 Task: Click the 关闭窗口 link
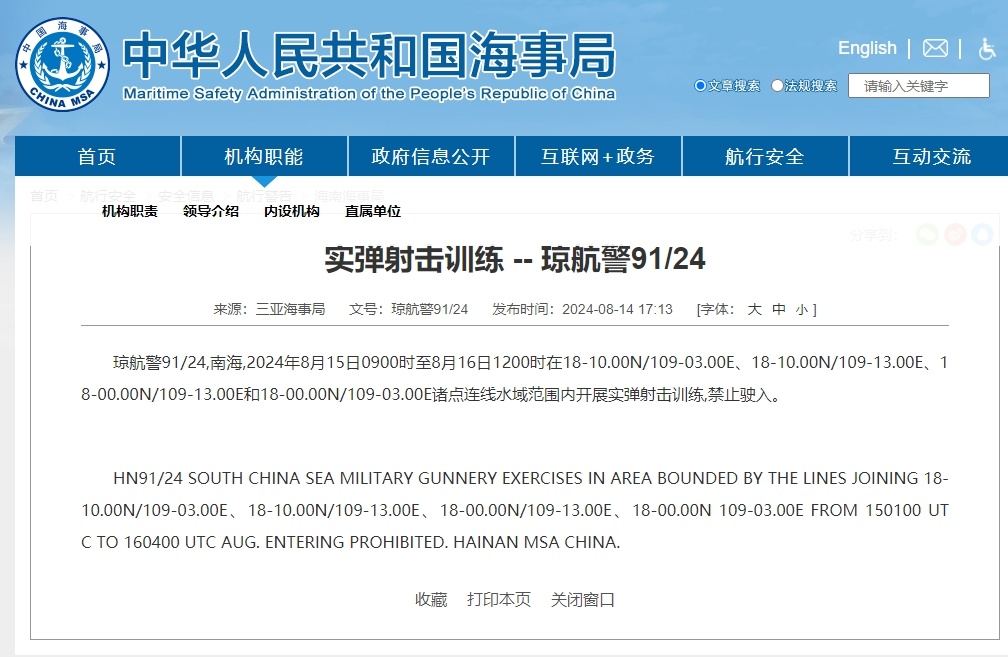coord(582,600)
